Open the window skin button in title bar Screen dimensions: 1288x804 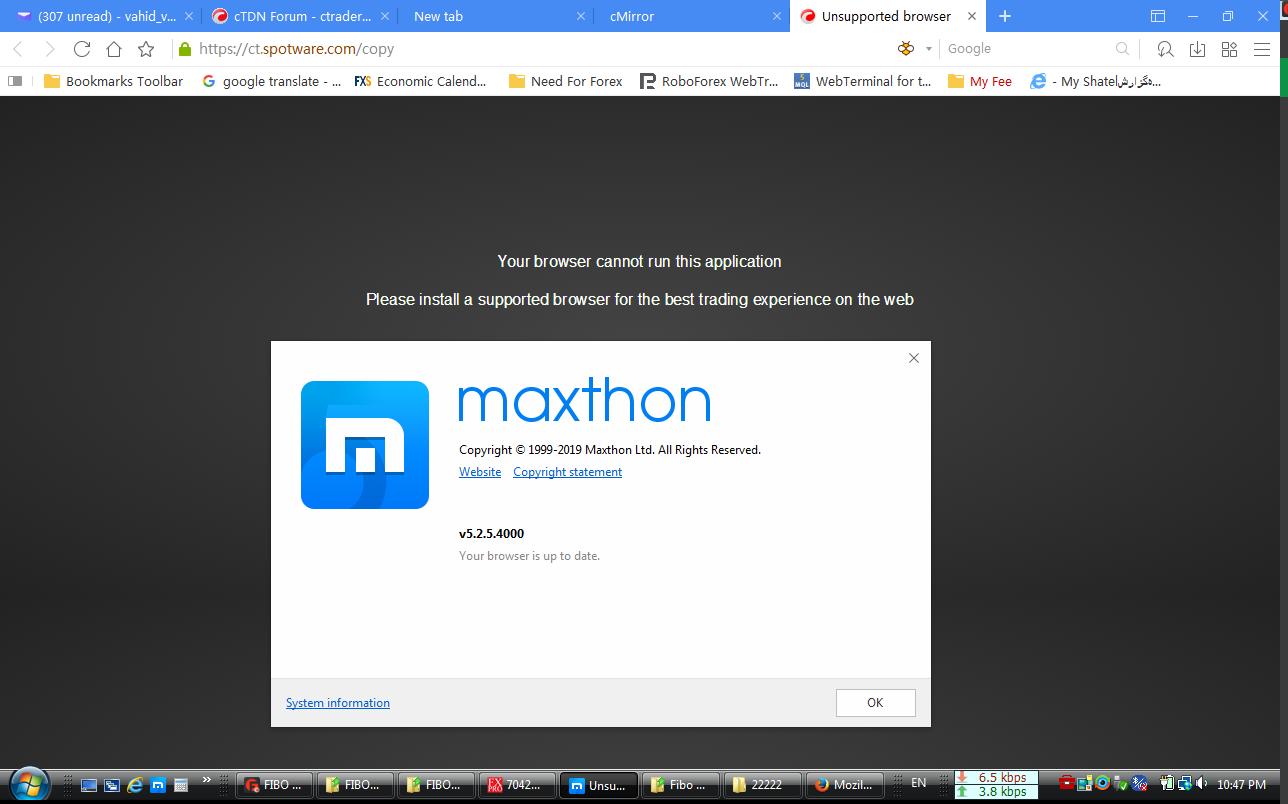coord(1158,16)
